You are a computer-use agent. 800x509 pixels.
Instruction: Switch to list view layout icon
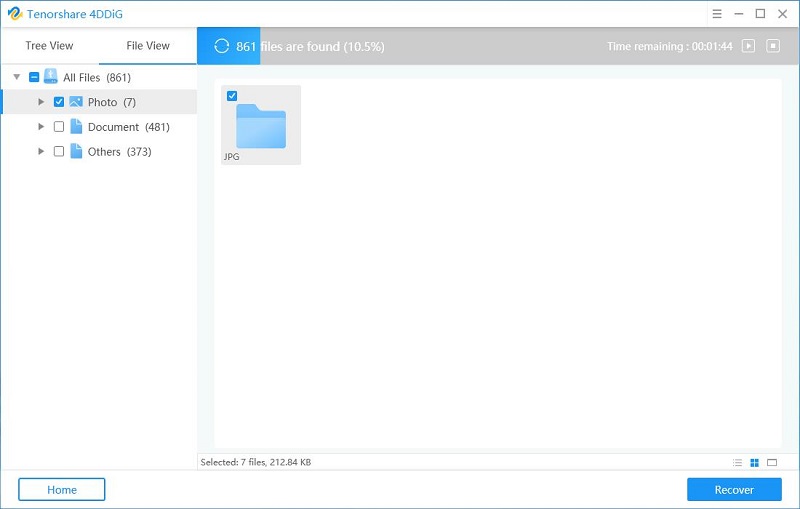[x=737, y=463]
